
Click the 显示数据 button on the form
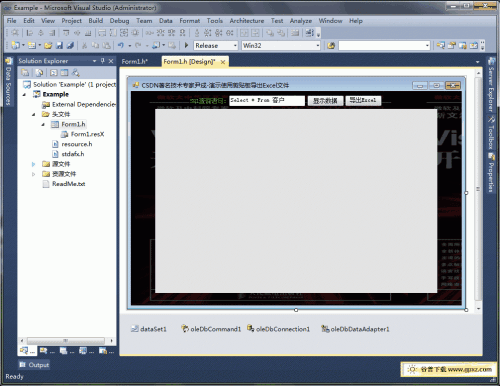[325, 101]
